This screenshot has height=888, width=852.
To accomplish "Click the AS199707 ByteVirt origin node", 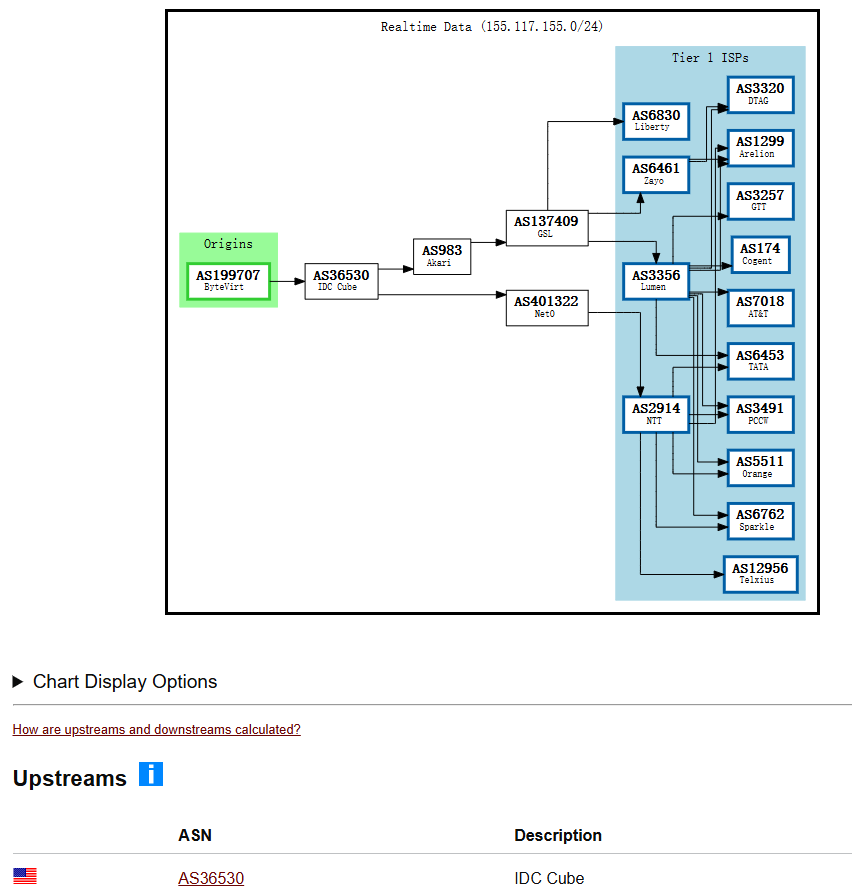I will coord(228,281).
